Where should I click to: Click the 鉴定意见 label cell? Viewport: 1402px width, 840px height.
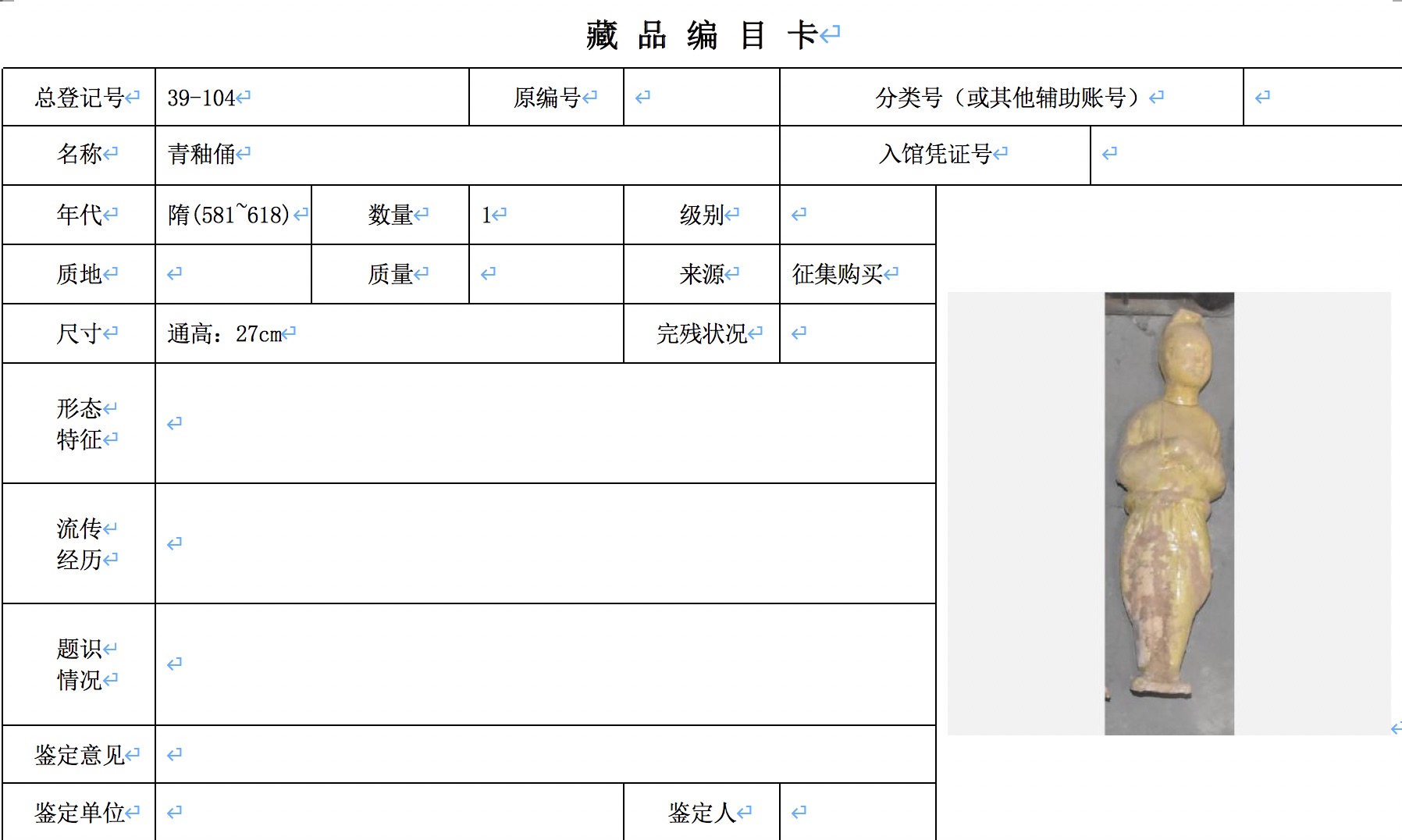[x=79, y=754]
